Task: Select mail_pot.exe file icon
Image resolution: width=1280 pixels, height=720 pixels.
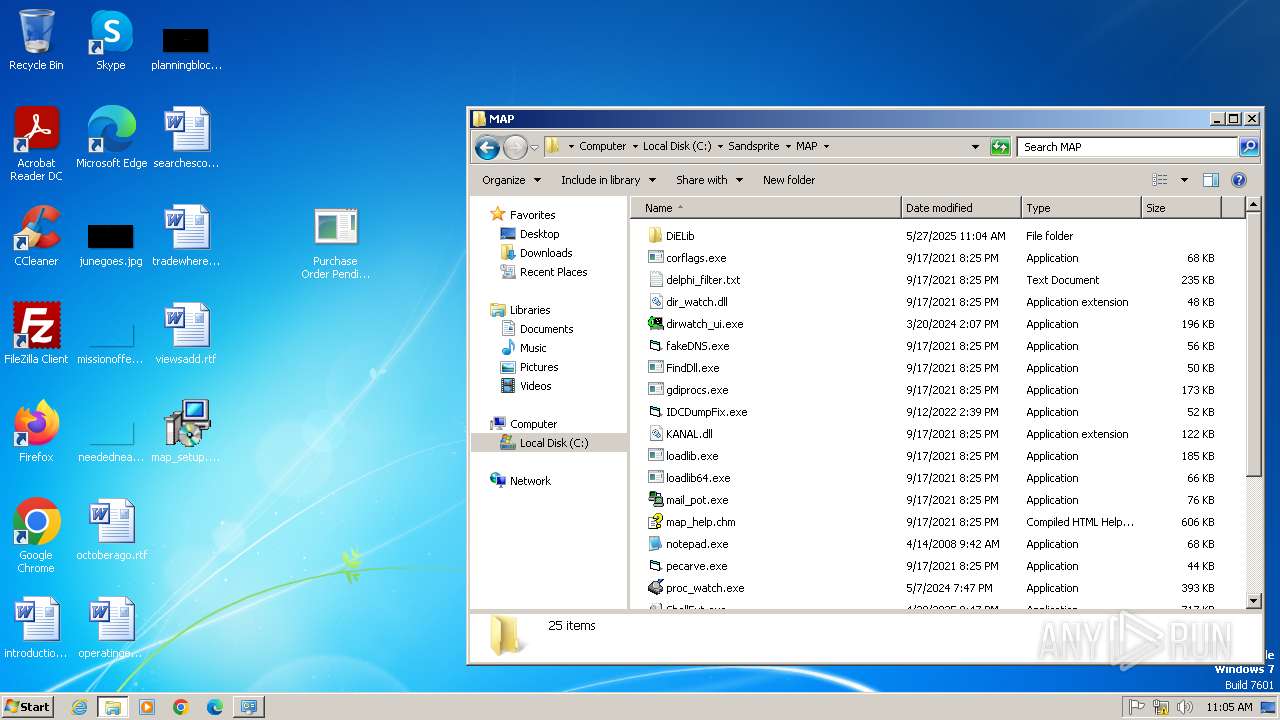Action: pyautogui.click(x=656, y=500)
